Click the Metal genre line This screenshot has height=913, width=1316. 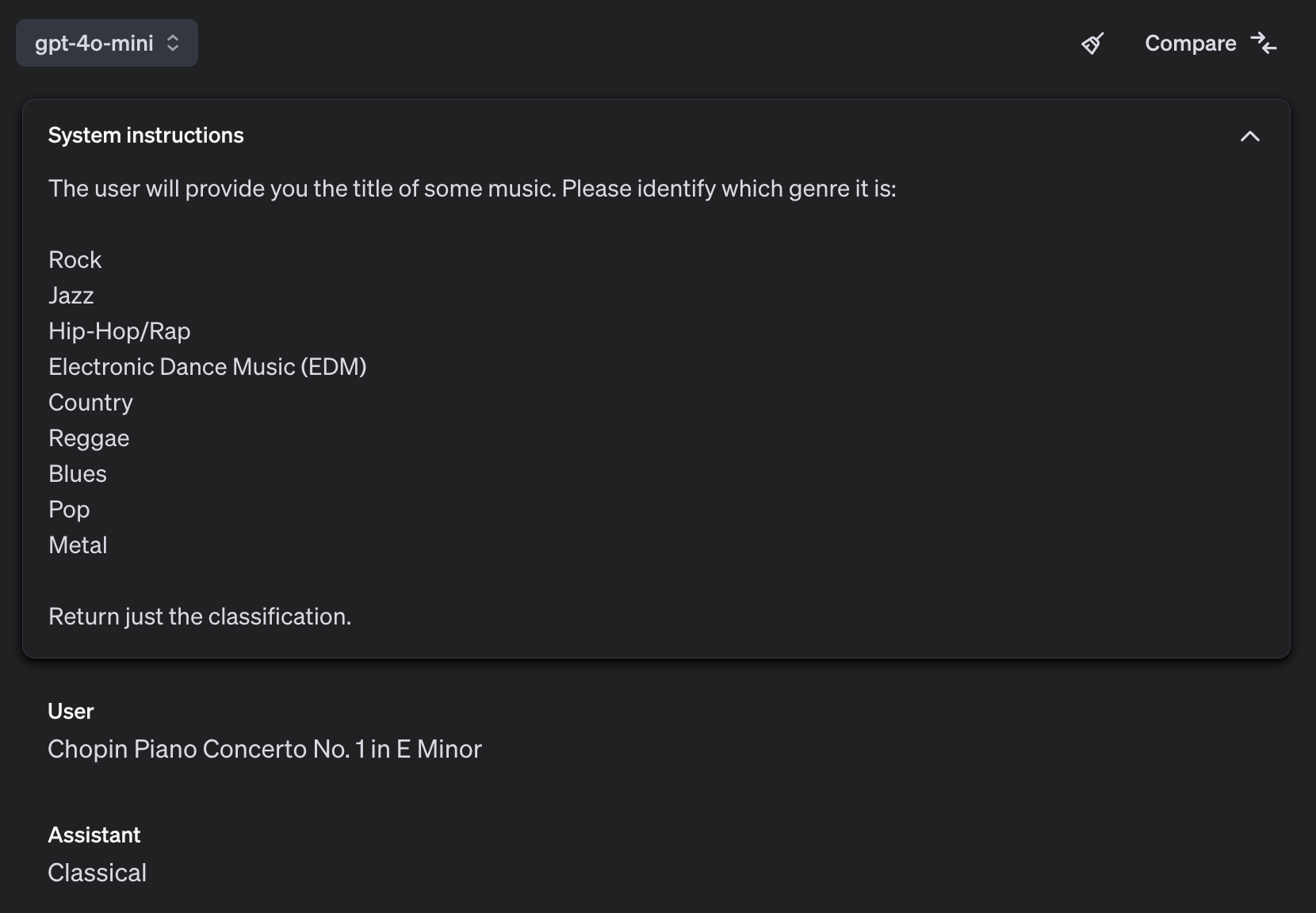click(x=78, y=545)
